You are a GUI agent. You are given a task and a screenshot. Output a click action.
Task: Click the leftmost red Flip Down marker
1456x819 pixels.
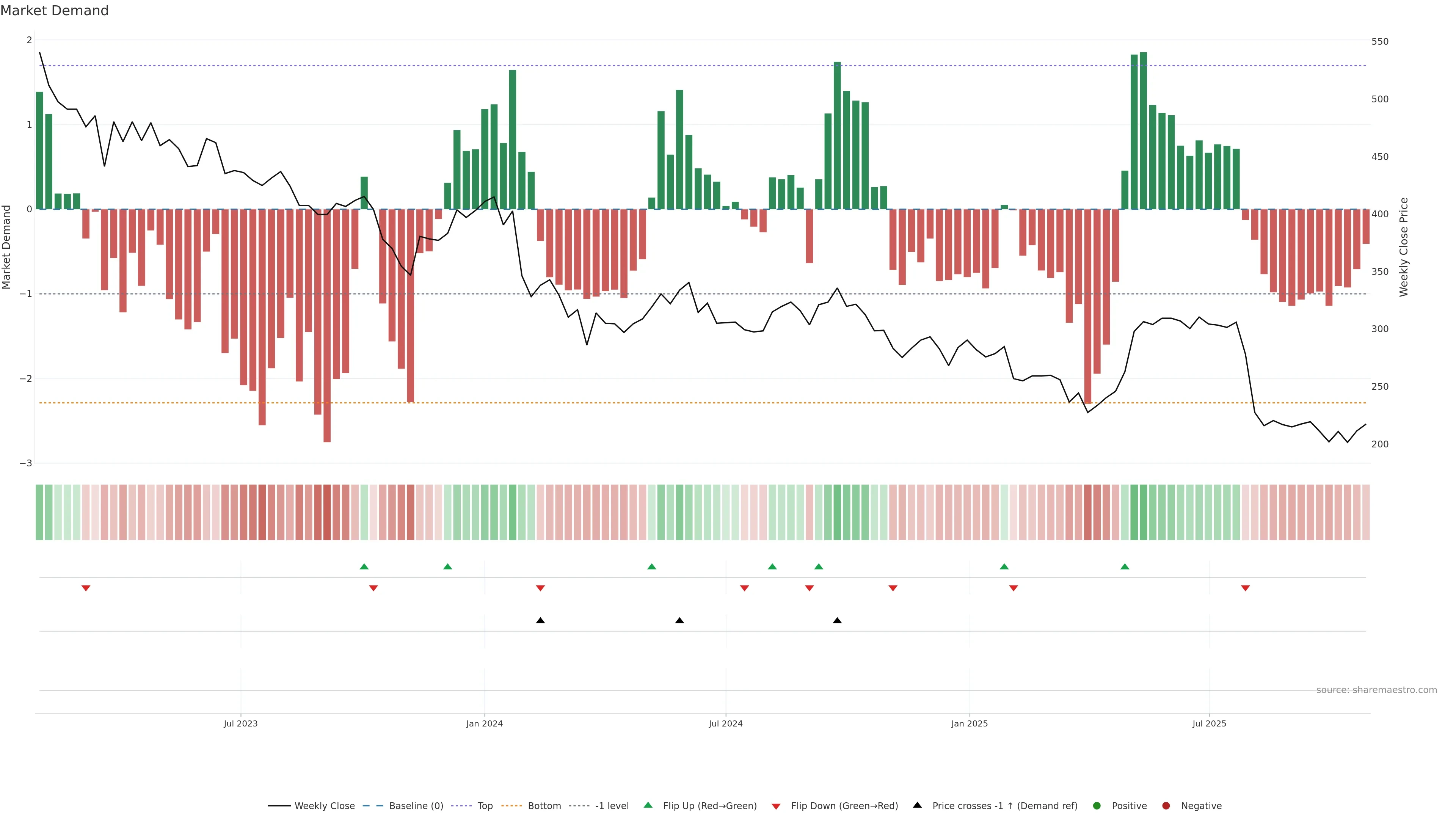pos(86,588)
